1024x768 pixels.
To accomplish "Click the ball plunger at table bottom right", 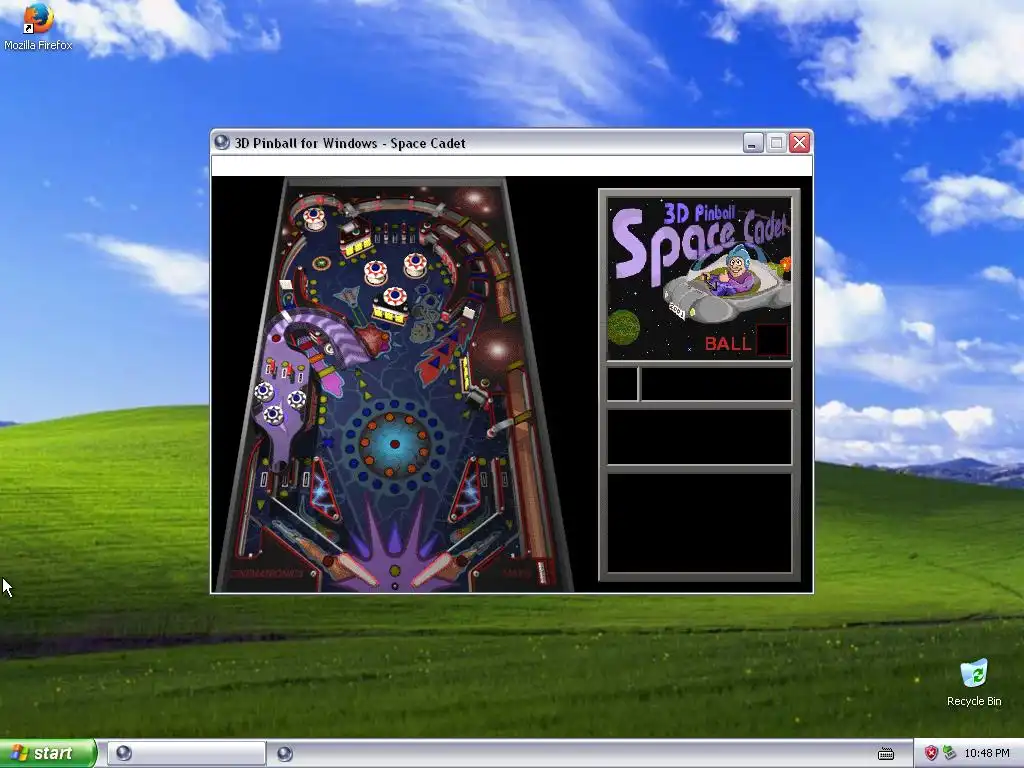I will tap(541, 571).
